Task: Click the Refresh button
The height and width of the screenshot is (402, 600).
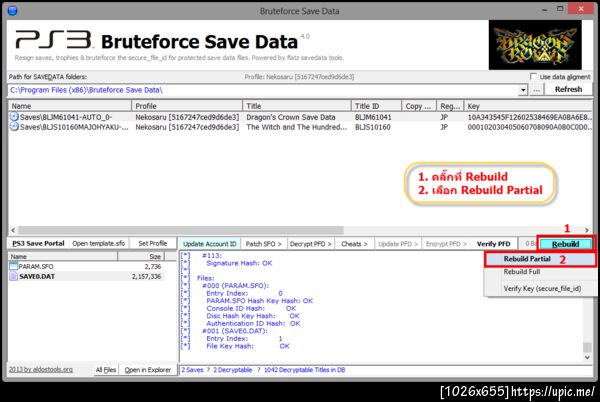Action: coord(568,89)
